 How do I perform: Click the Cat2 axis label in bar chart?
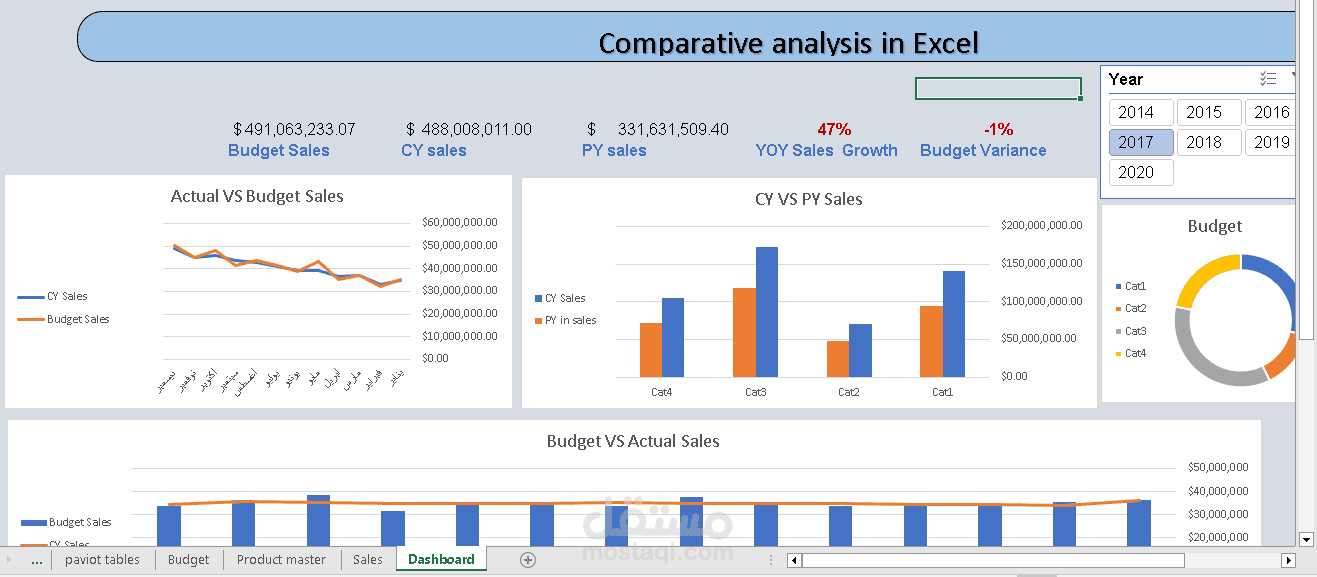(849, 393)
